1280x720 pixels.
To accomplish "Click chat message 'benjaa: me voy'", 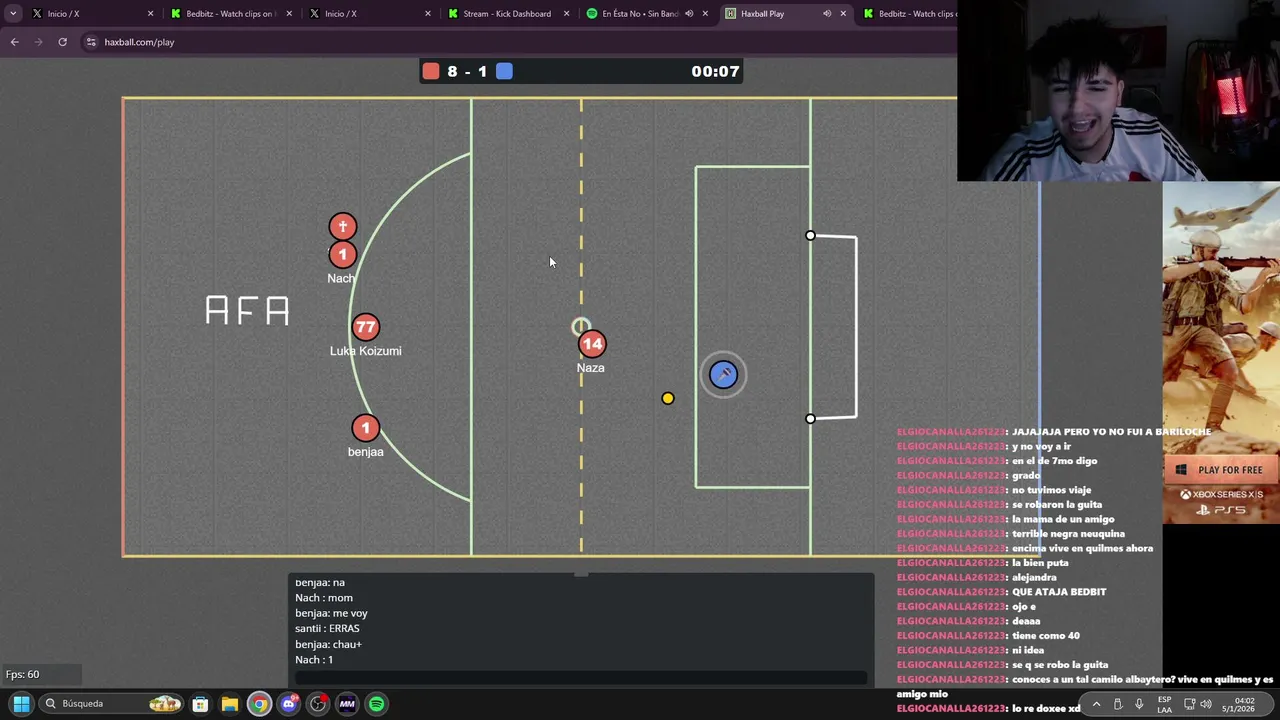I will 331,613.
